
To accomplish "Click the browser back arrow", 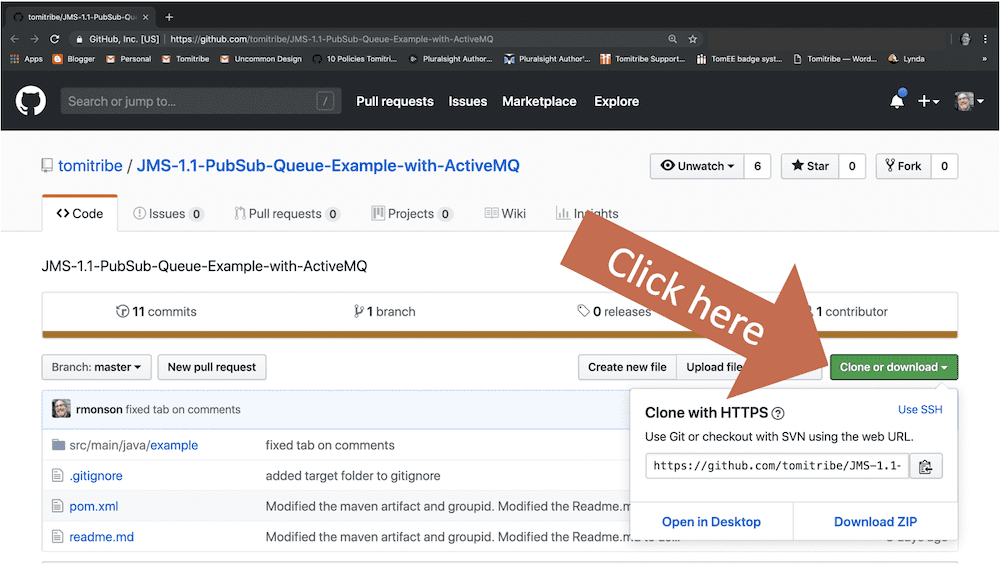I will (x=15, y=39).
